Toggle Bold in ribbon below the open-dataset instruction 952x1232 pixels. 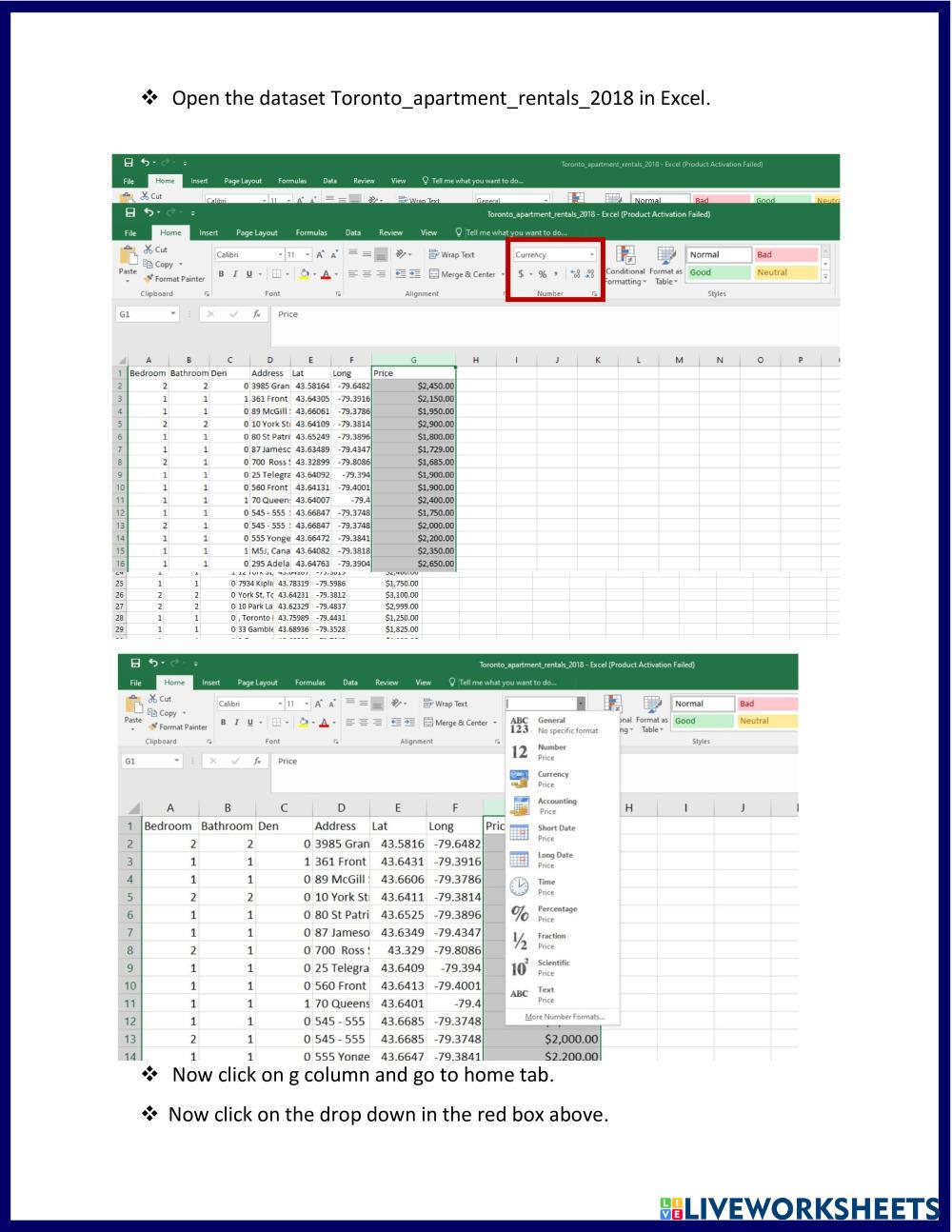221,274
